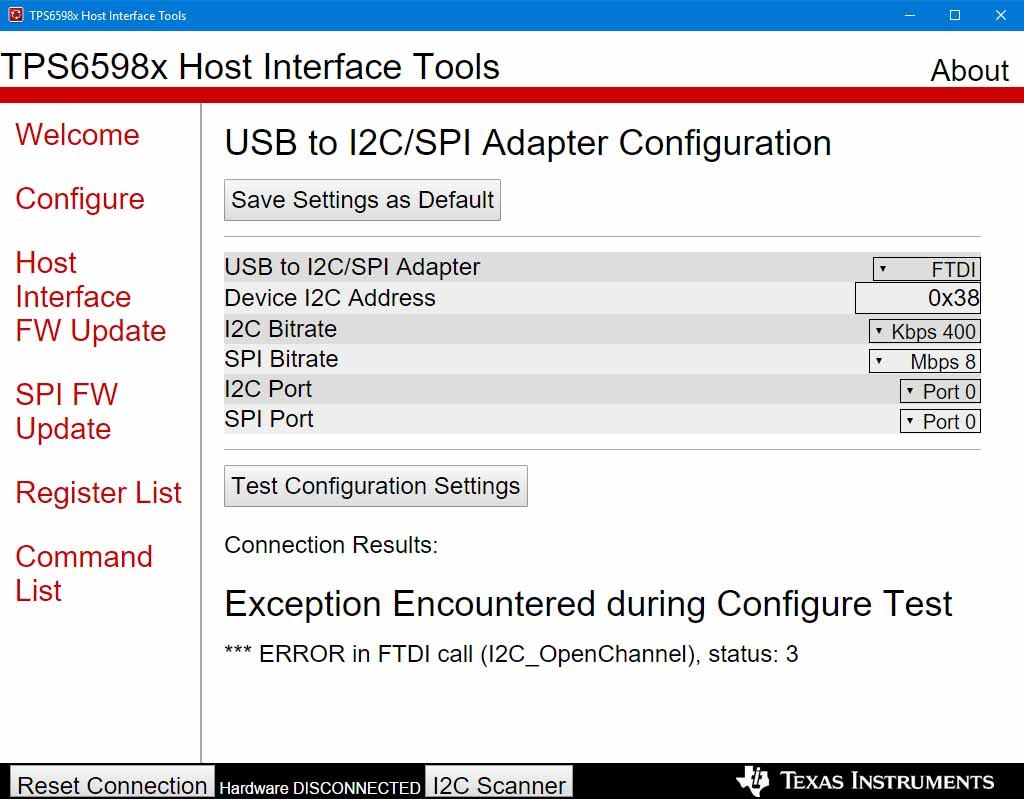
Task: Click the 'TPS6598x Host Interface Tools' header title
Action: pos(250,67)
